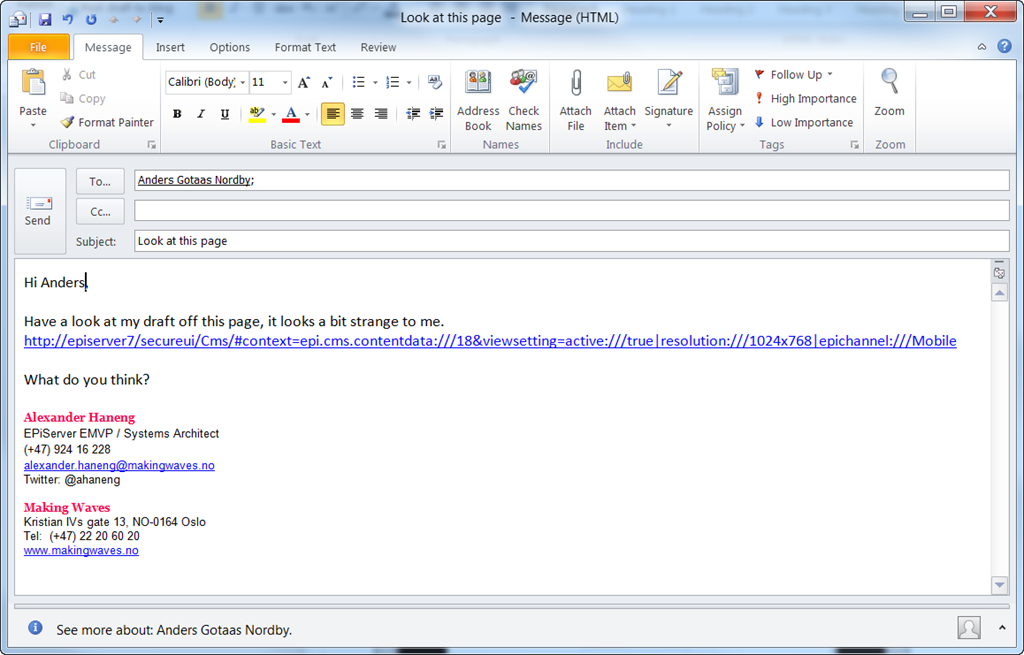This screenshot has height=655, width=1024.
Task: Open the www.makingwaves.no link
Action: coord(81,551)
